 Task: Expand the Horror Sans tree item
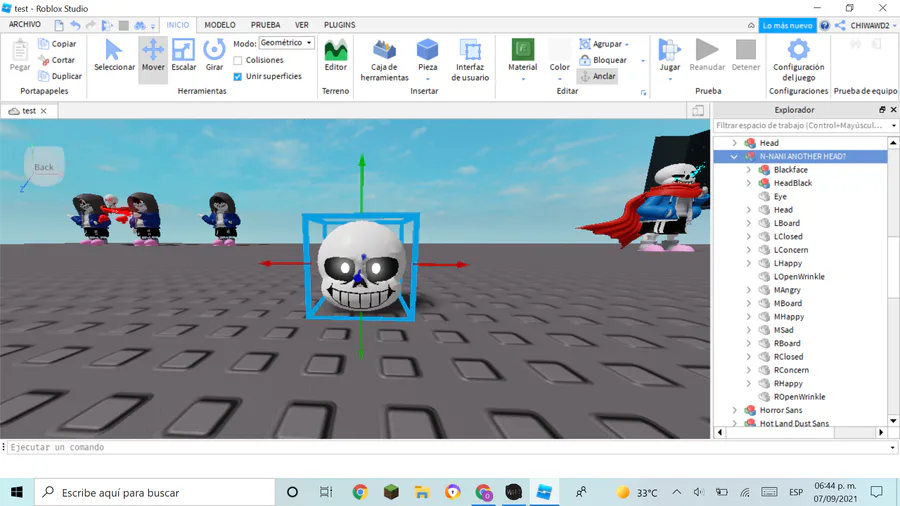point(734,410)
